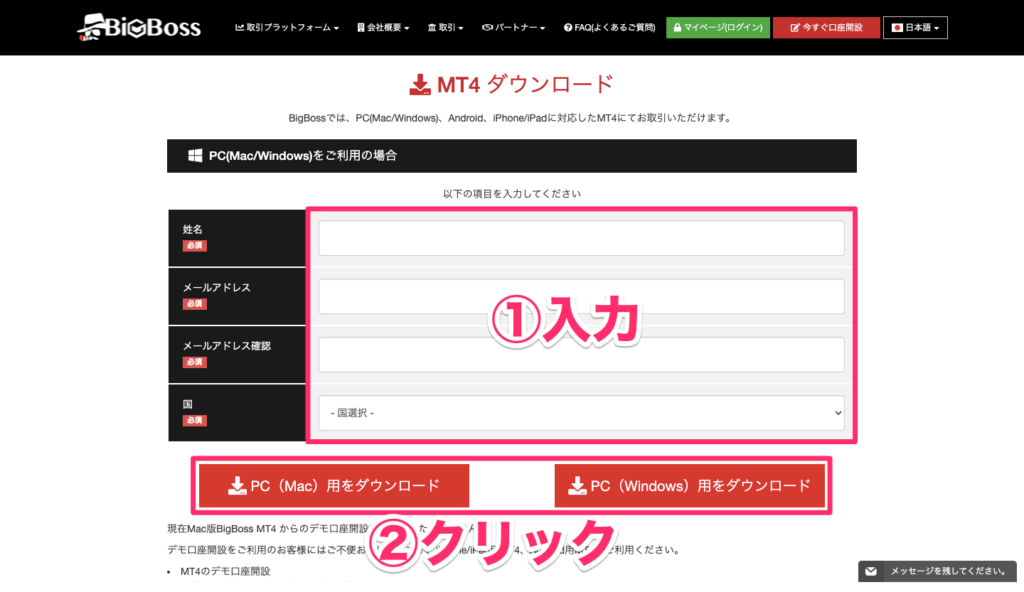Go to FAQ(よくあるご質問)

tap(609, 27)
